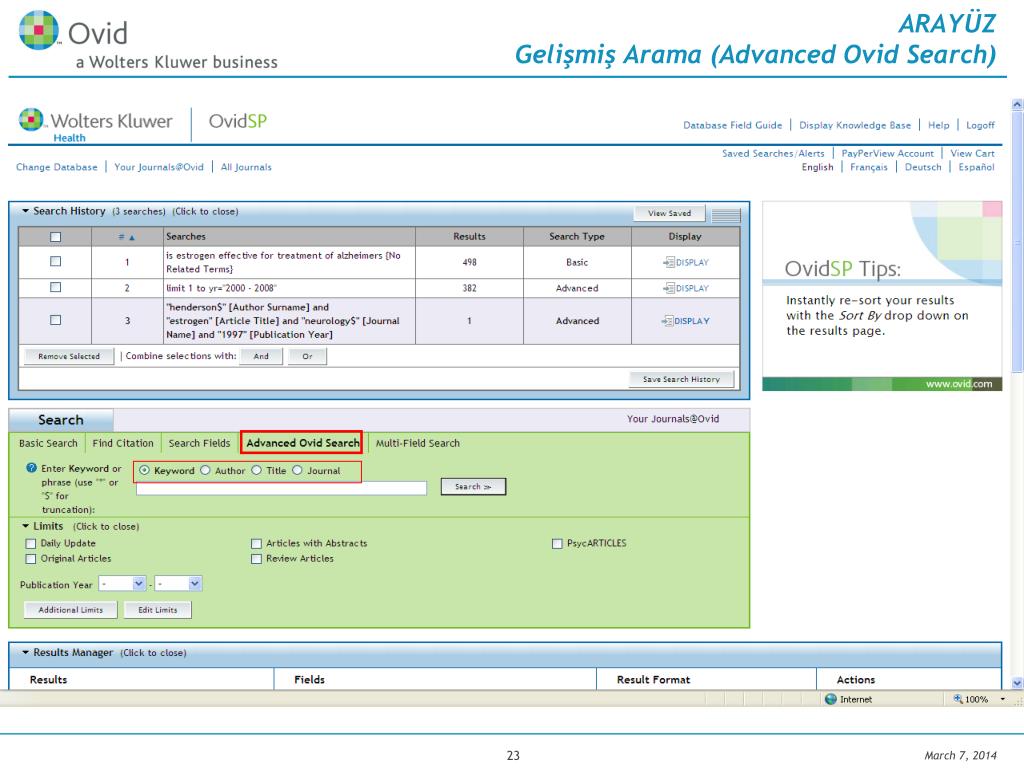This screenshot has height=768, width=1024.
Task: Click Edit Limits button
Action: pos(157,610)
